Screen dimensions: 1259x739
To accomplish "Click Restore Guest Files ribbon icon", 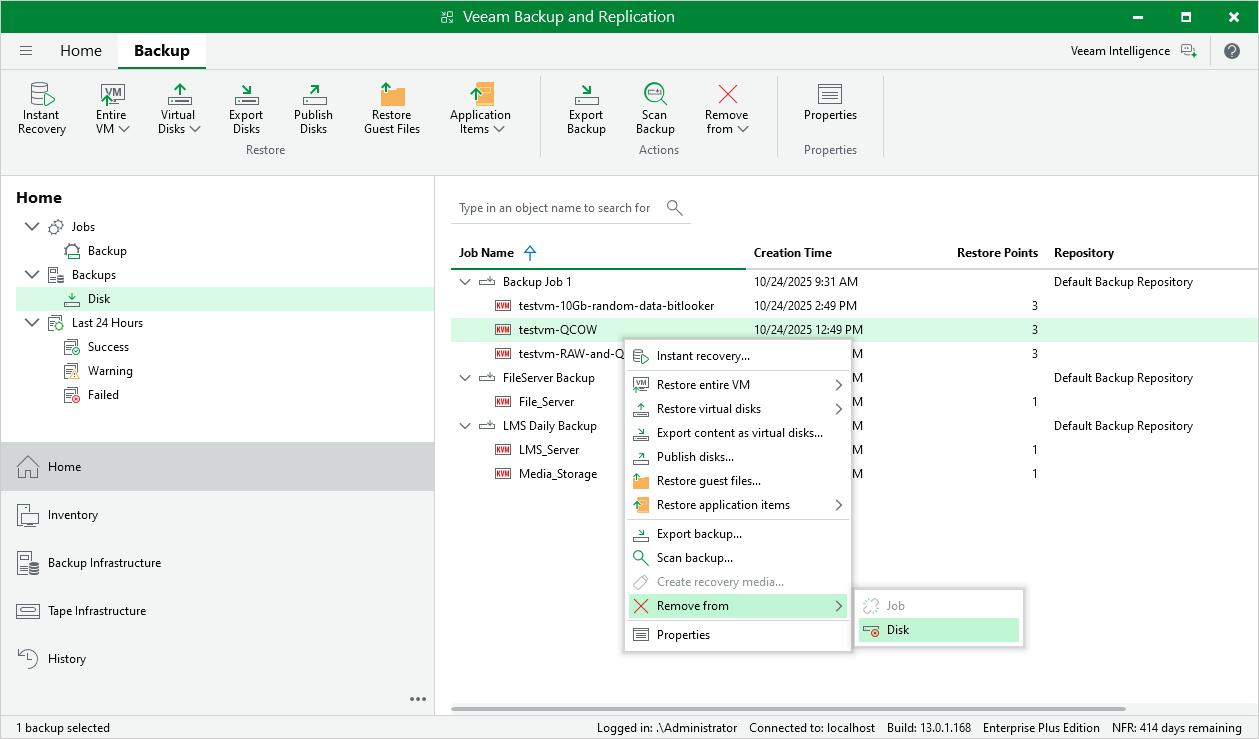I will (x=392, y=108).
